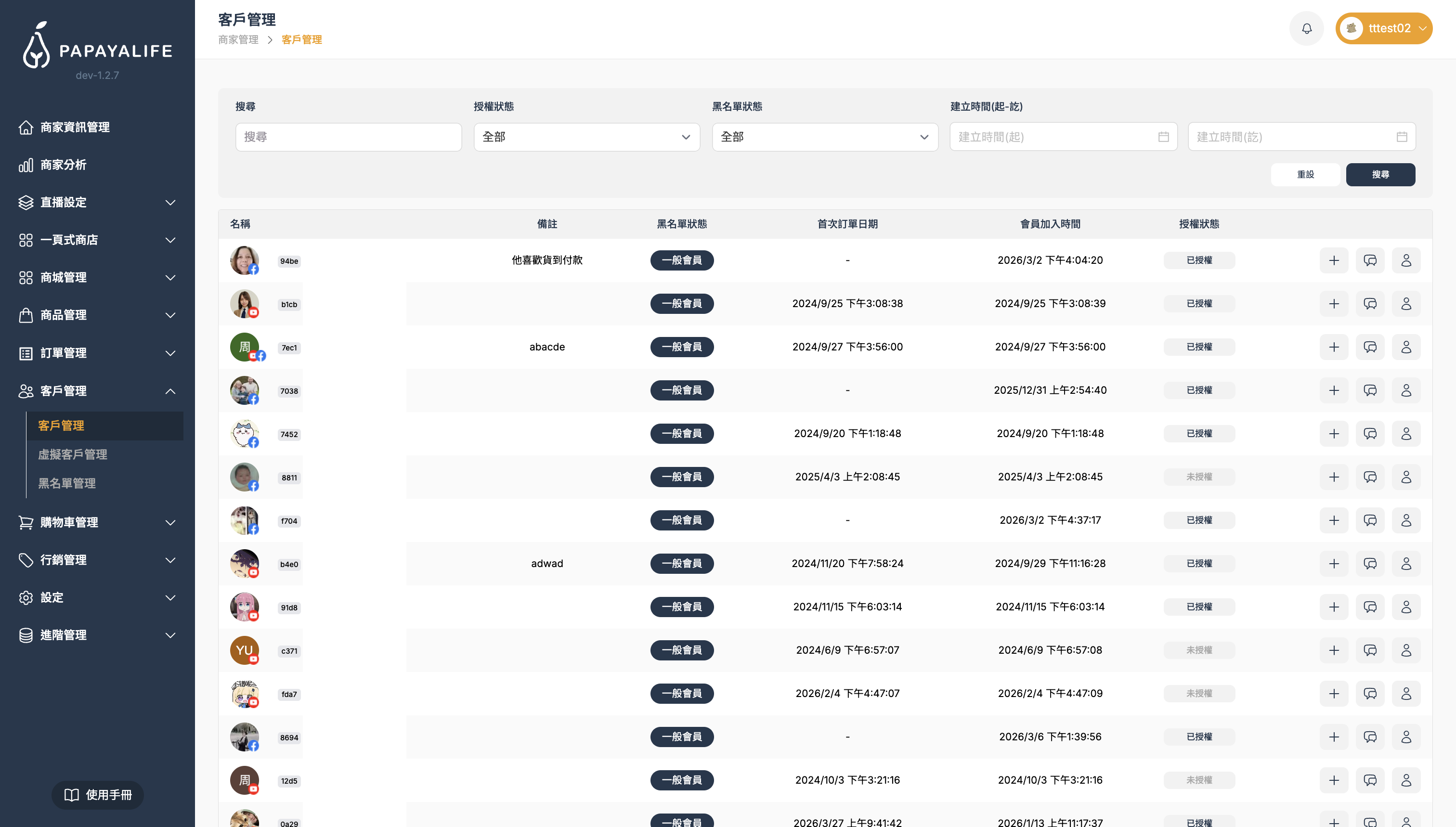The height and width of the screenshot is (827, 1456).
Task: Click the chat icon in the 8811 row
Action: click(x=1370, y=477)
